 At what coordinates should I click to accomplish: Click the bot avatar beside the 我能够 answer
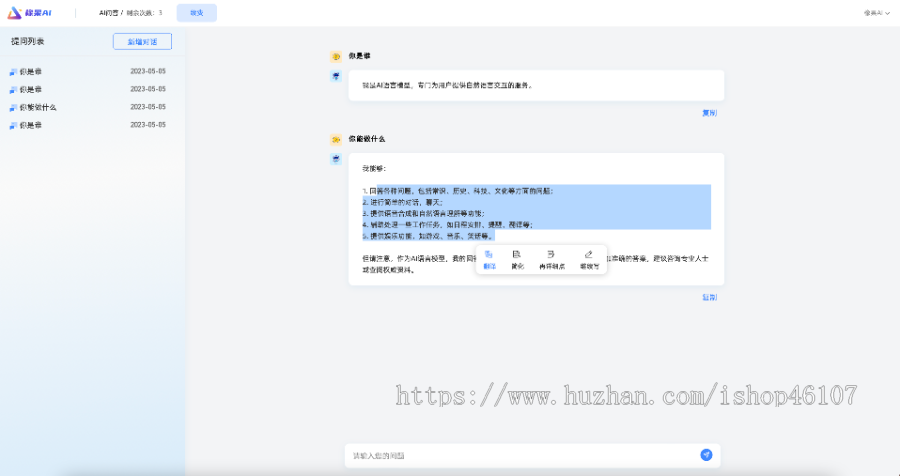pos(336,159)
